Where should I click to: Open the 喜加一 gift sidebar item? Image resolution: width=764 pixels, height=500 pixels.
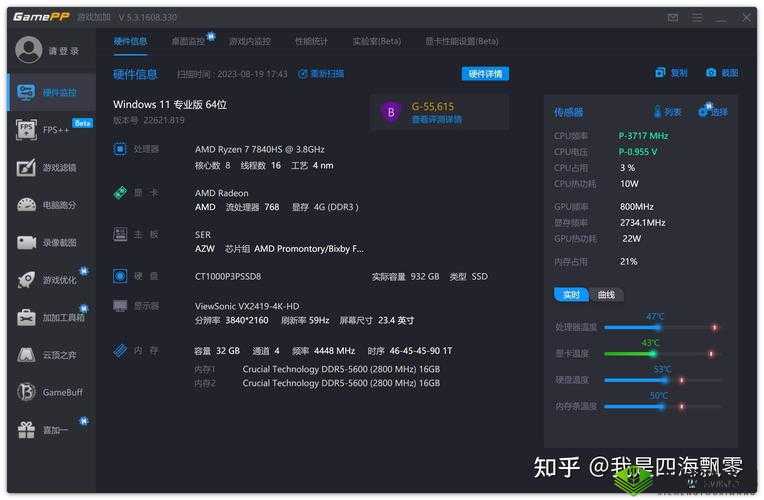click(52, 430)
